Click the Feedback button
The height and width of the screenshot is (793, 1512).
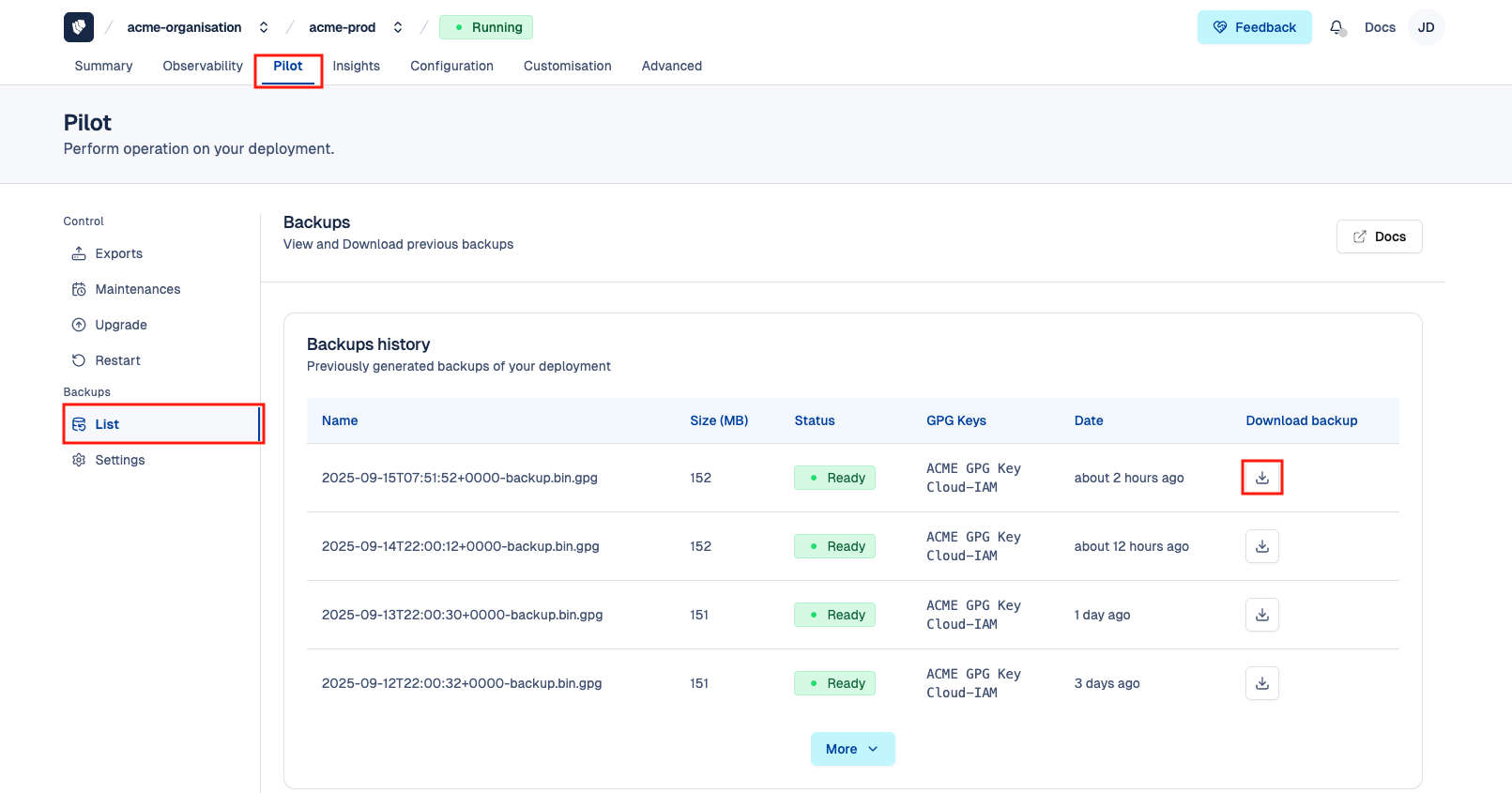[1254, 27]
